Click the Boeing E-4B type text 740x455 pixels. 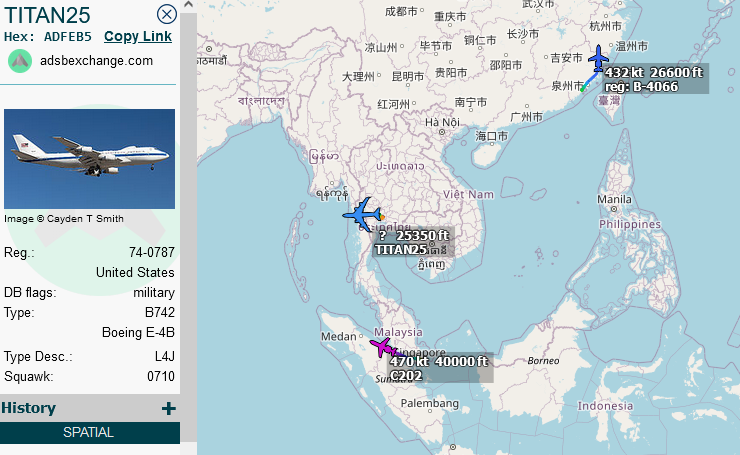pos(138,333)
